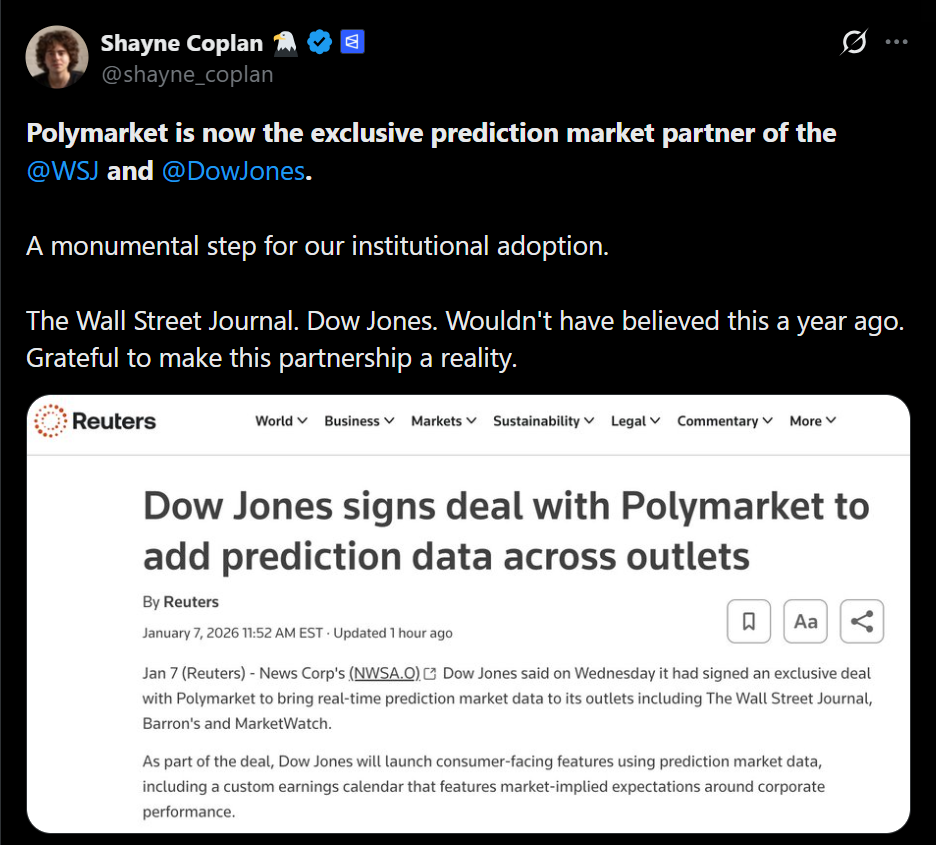Click the article share icon
Image resolution: width=936 pixels, height=845 pixels.
(862, 621)
